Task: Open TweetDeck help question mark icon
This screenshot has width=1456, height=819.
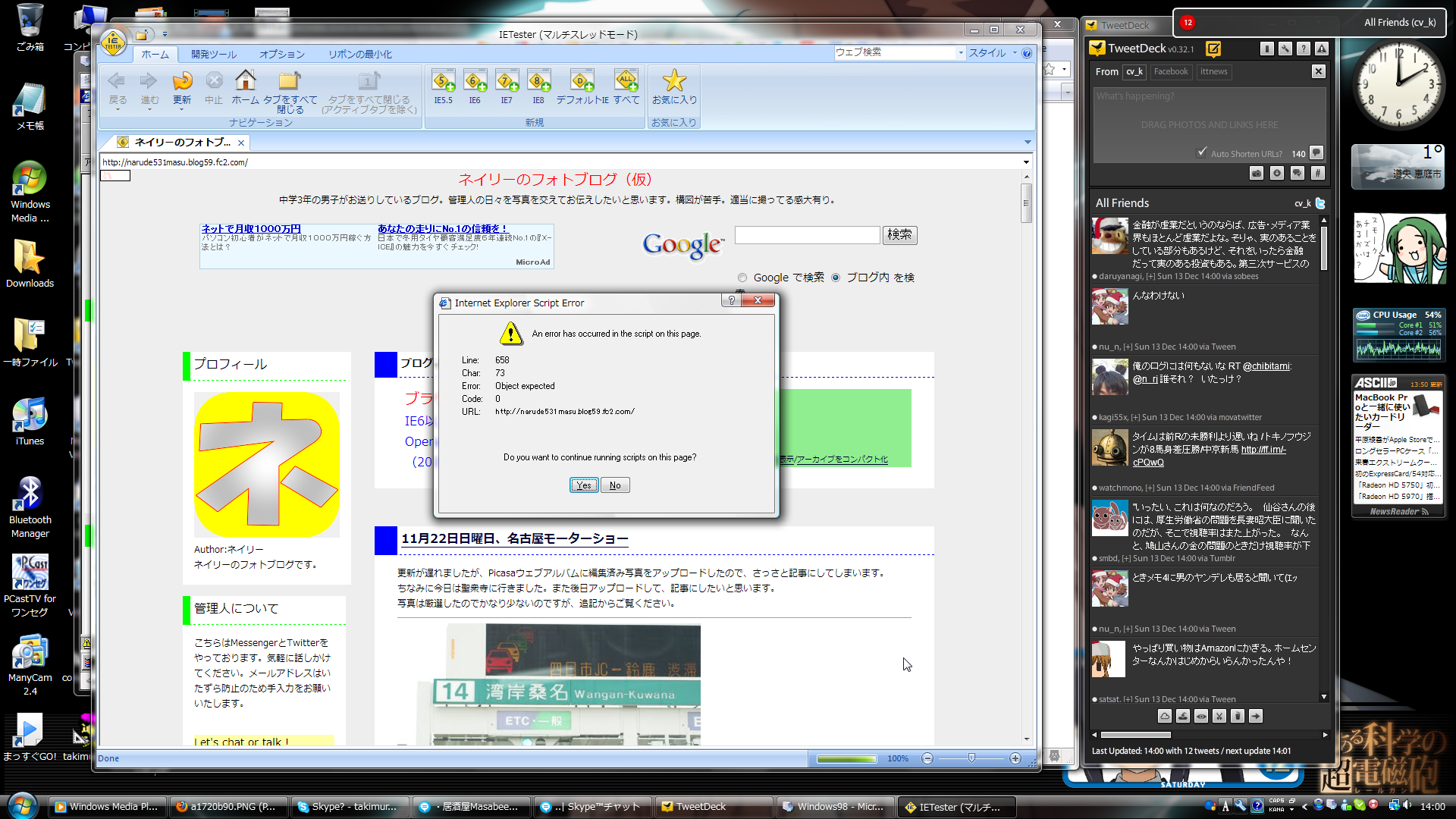Action: click(x=1304, y=49)
